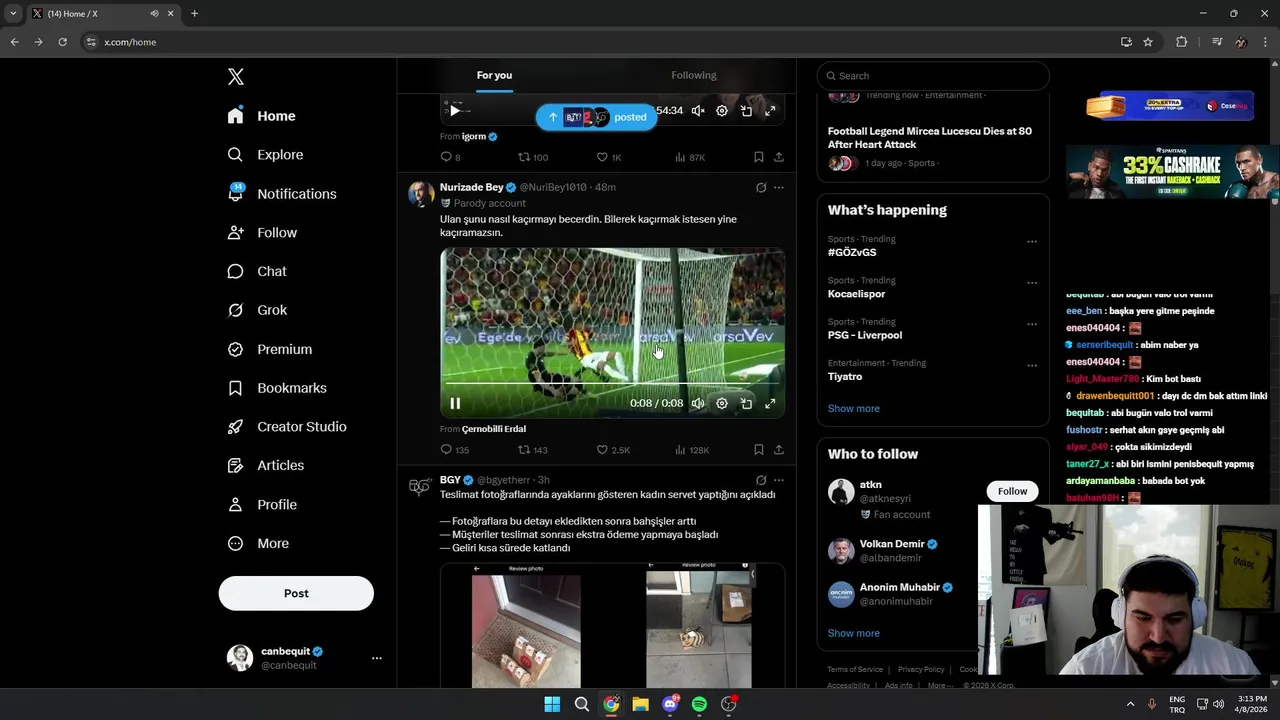Open Grok in sidebar

coord(258,310)
